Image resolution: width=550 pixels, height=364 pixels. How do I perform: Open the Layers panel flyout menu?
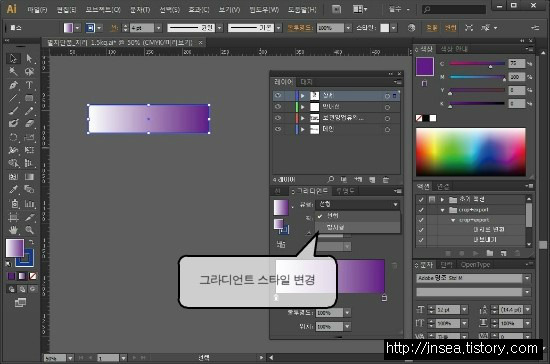pyautogui.click(x=398, y=82)
